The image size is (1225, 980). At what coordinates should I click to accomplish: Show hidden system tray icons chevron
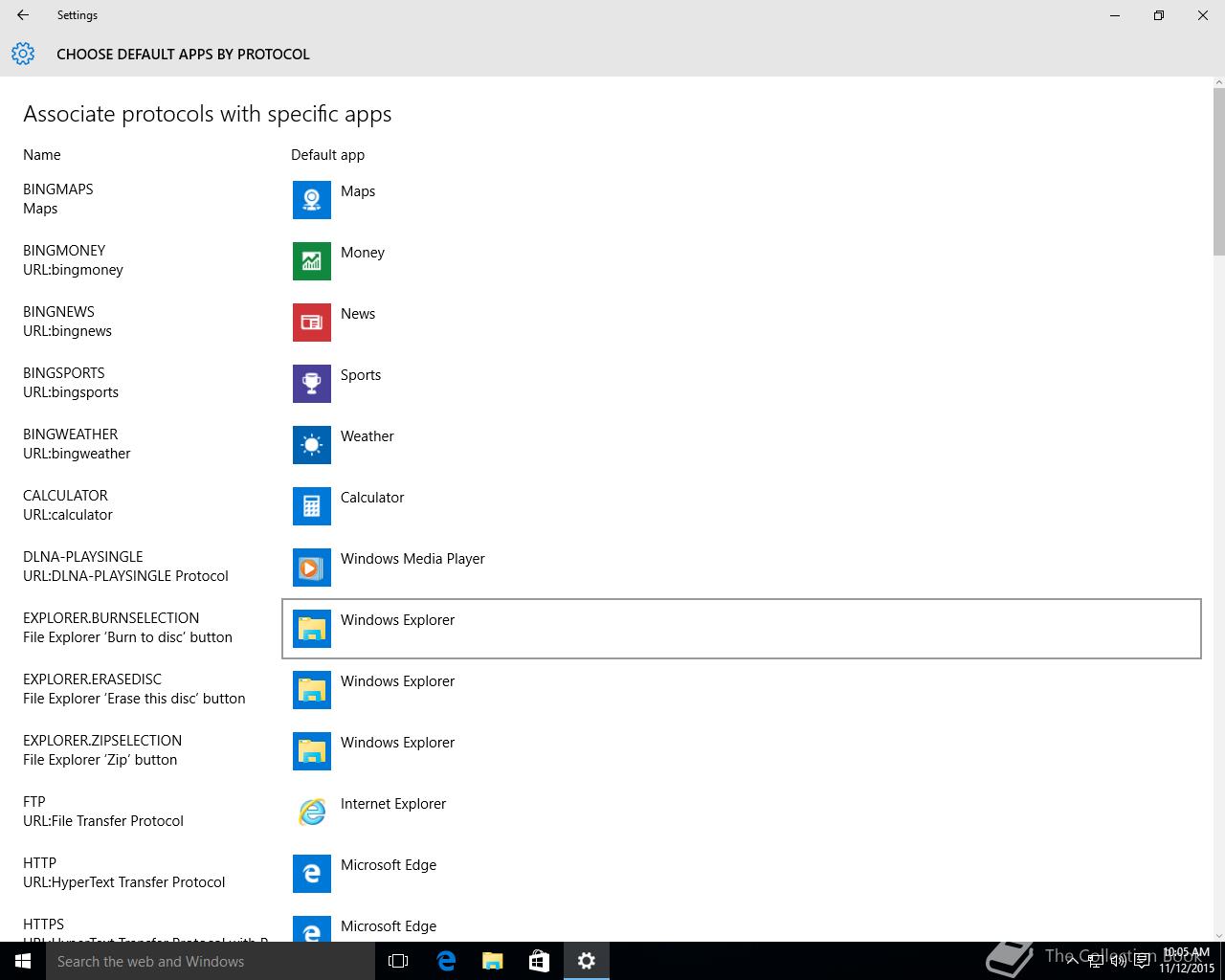[x=1072, y=962]
